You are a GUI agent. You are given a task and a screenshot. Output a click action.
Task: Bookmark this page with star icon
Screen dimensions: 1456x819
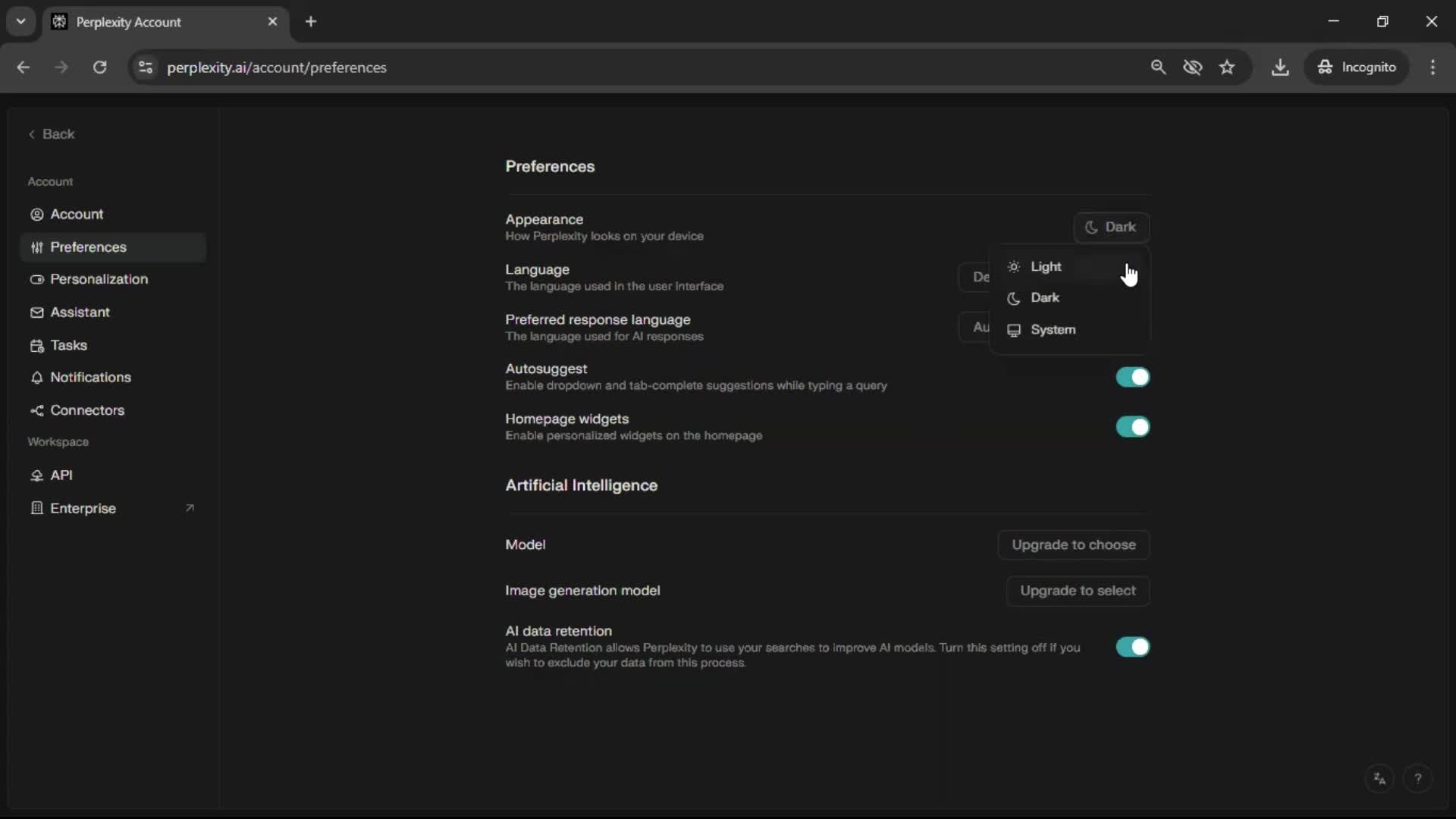[1227, 67]
